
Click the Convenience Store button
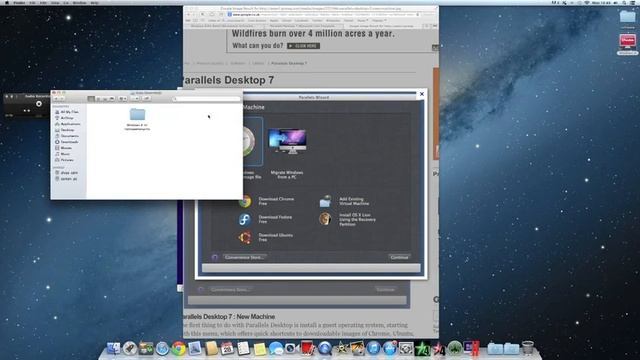tap(245, 258)
